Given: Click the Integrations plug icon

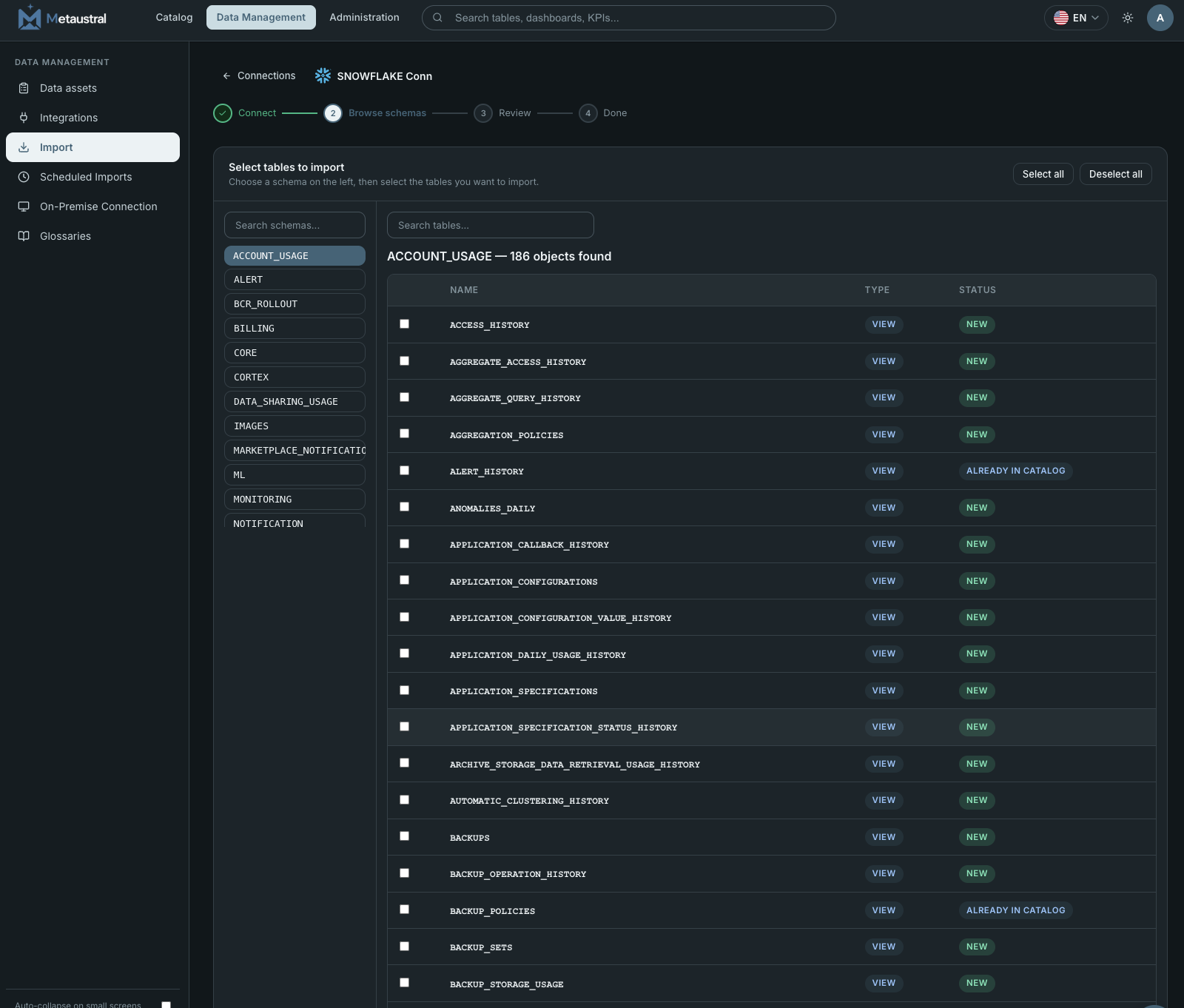Looking at the screenshot, I should click(x=24, y=118).
